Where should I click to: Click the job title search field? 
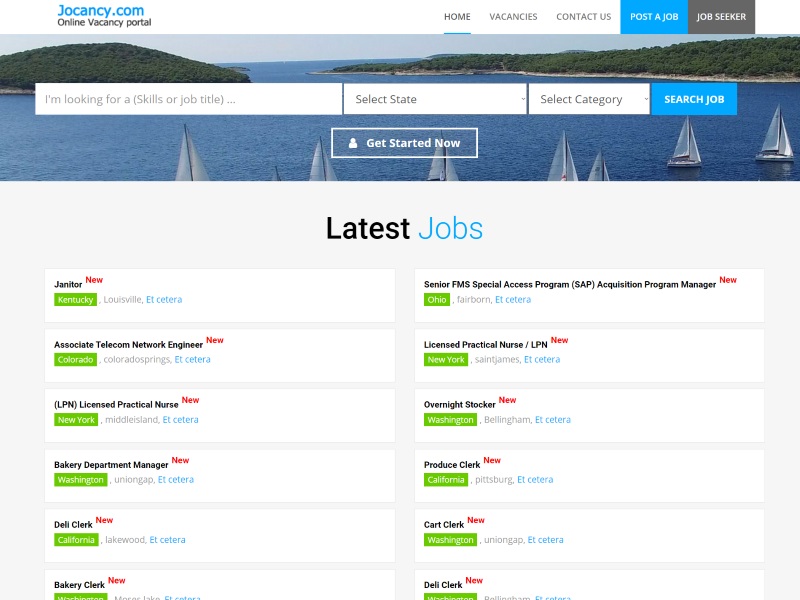(189, 99)
